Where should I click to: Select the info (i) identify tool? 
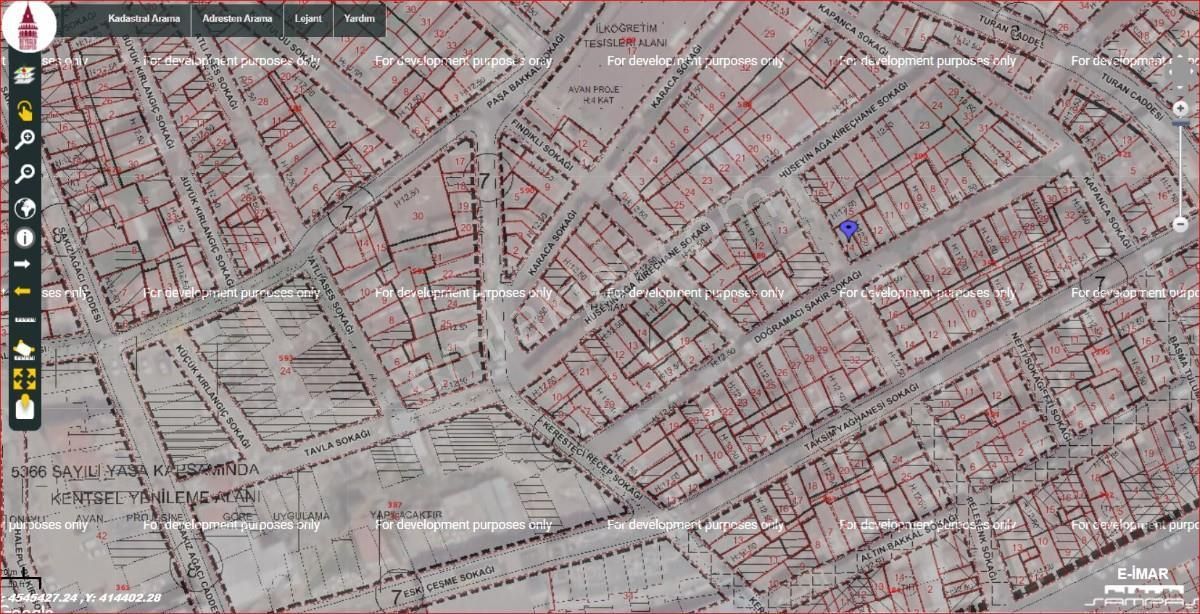27,237
